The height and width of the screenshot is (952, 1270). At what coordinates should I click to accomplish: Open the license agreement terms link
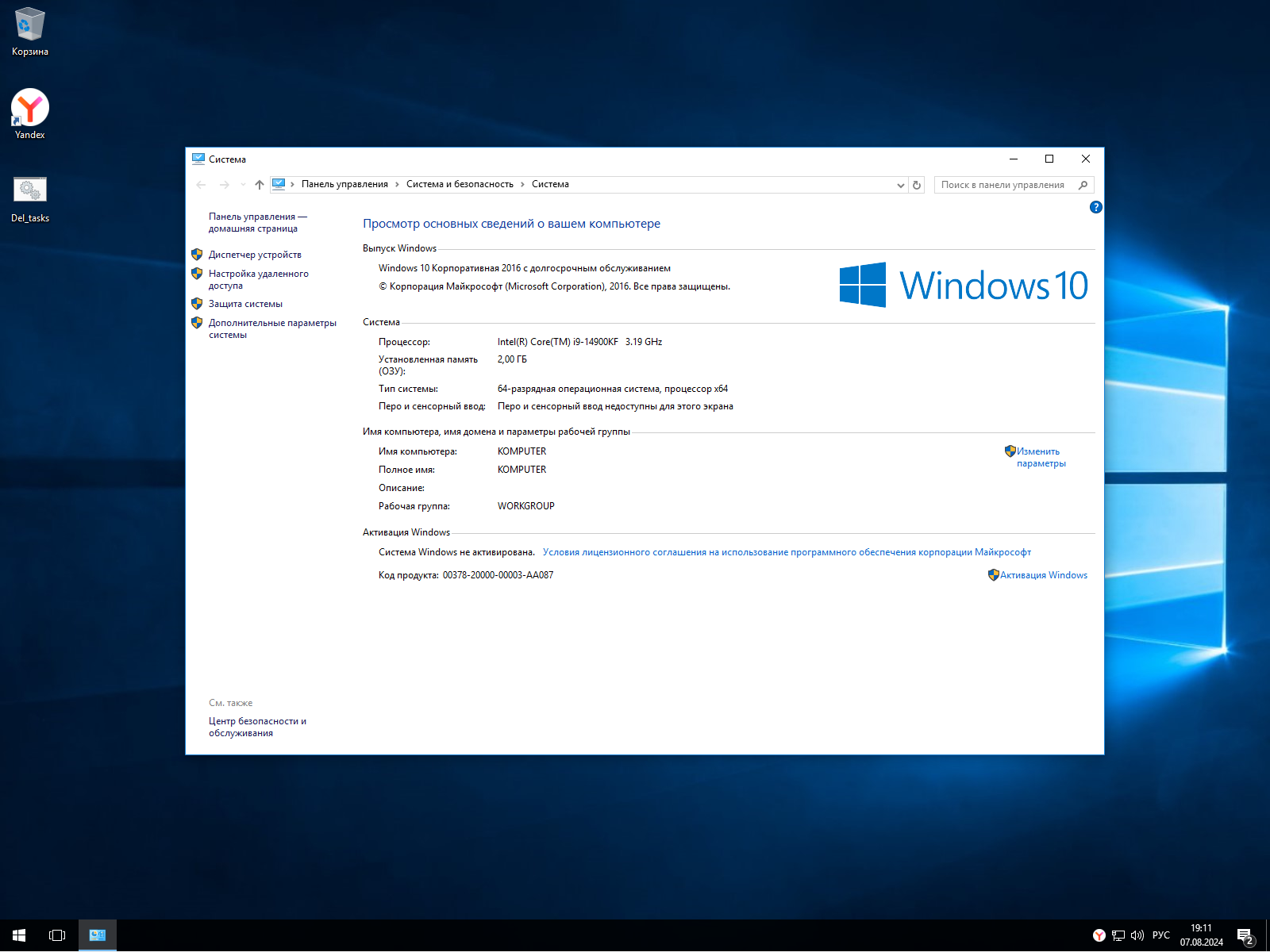[787, 552]
